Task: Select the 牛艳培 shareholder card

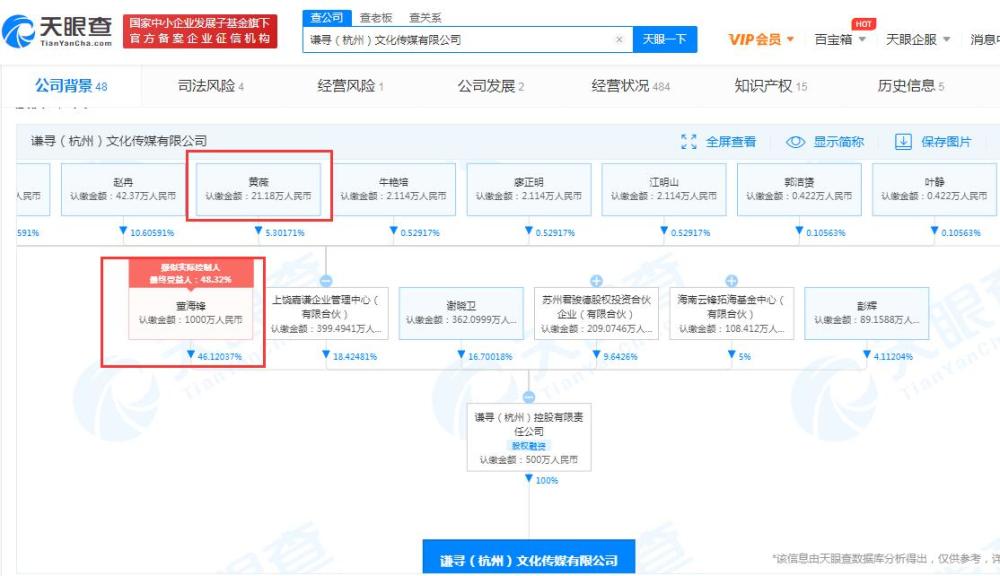Action: point(393,189)
